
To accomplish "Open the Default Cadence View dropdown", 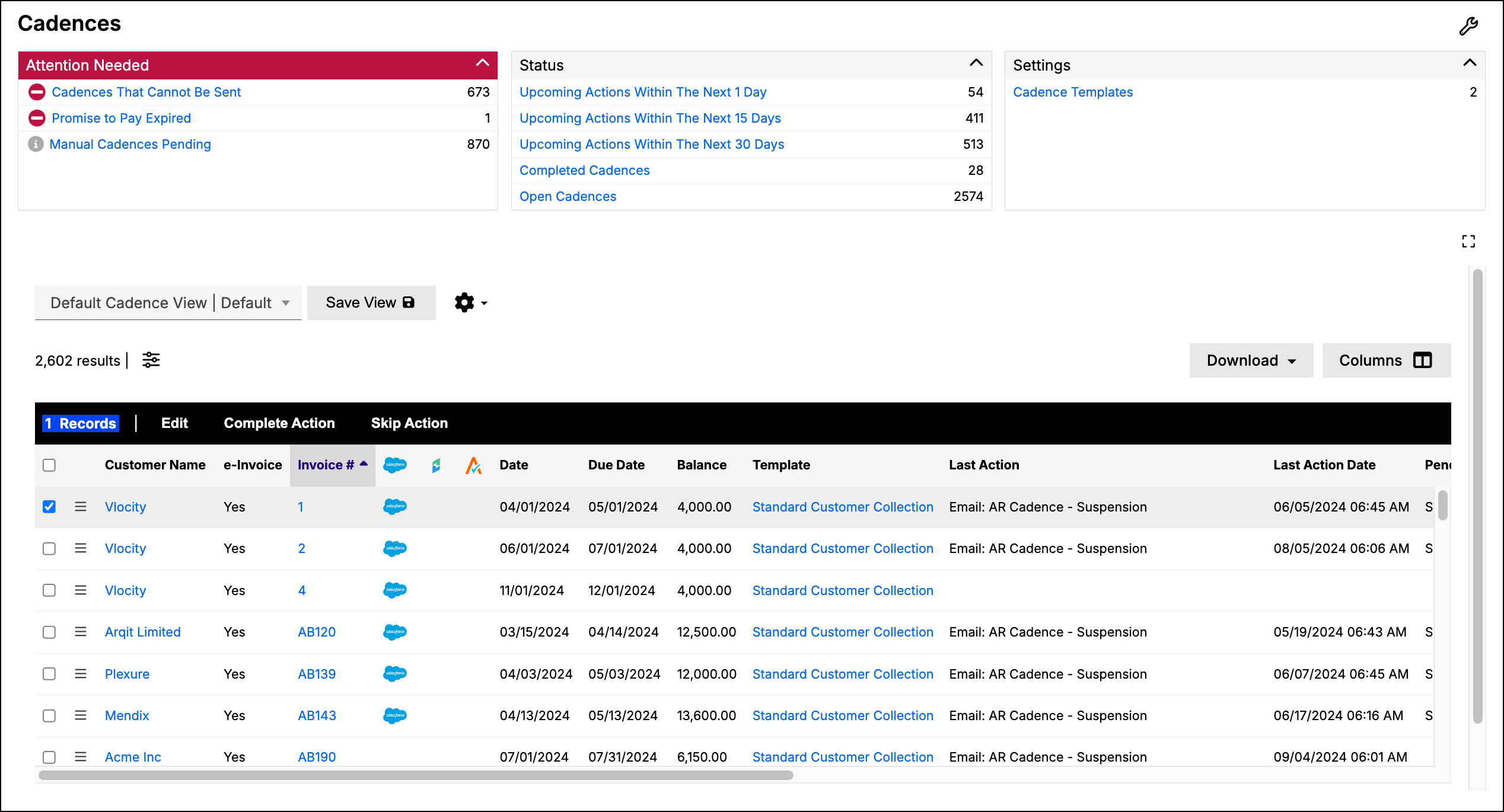I will click(x=168, y=303).
